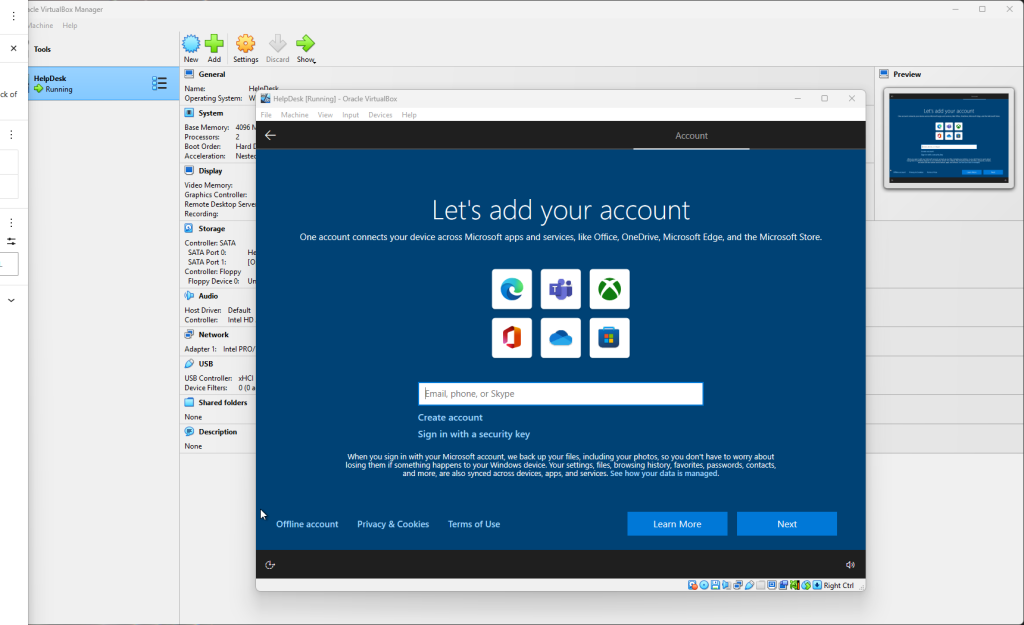Image resolution: width=1024 pixels, height=625 pixels.
Task: Click the Office app icon
Action: coord(512,338)
